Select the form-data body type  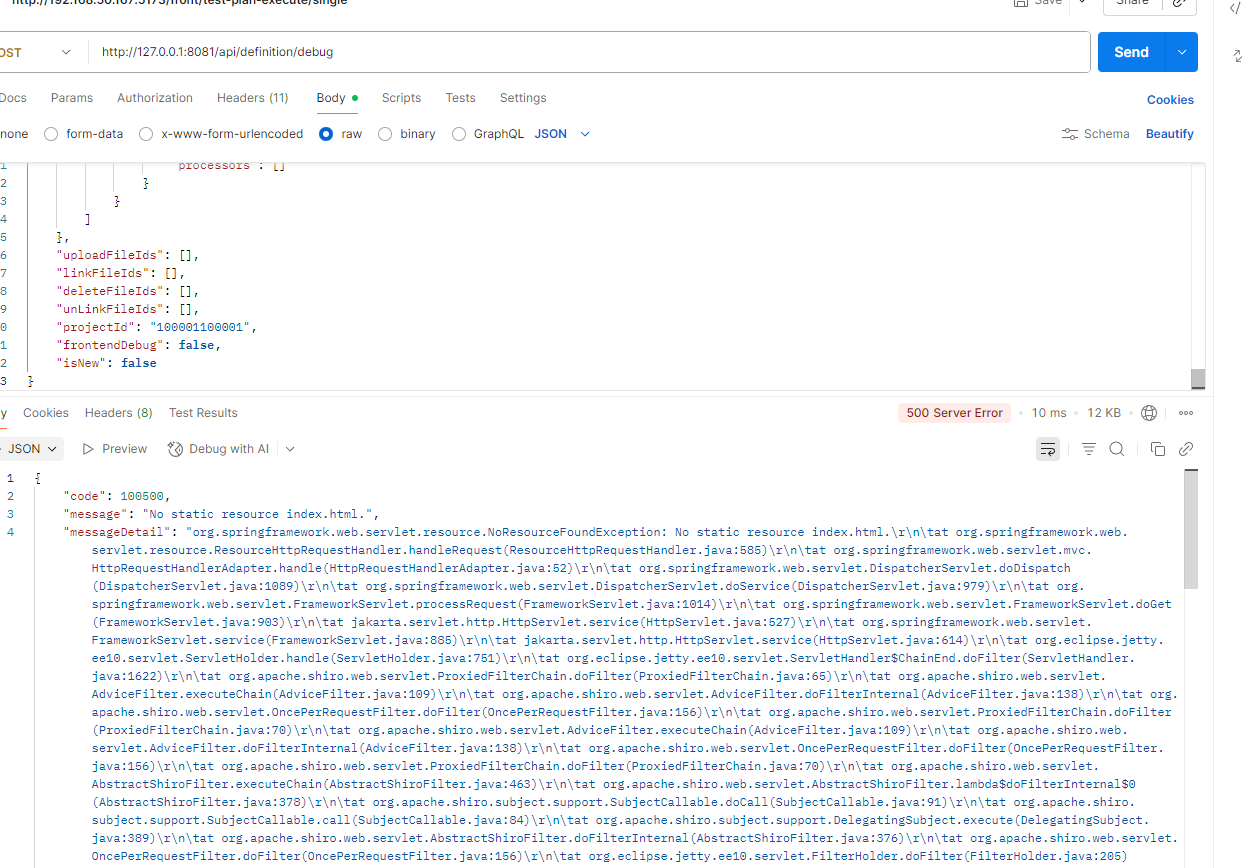pos(53,134)
